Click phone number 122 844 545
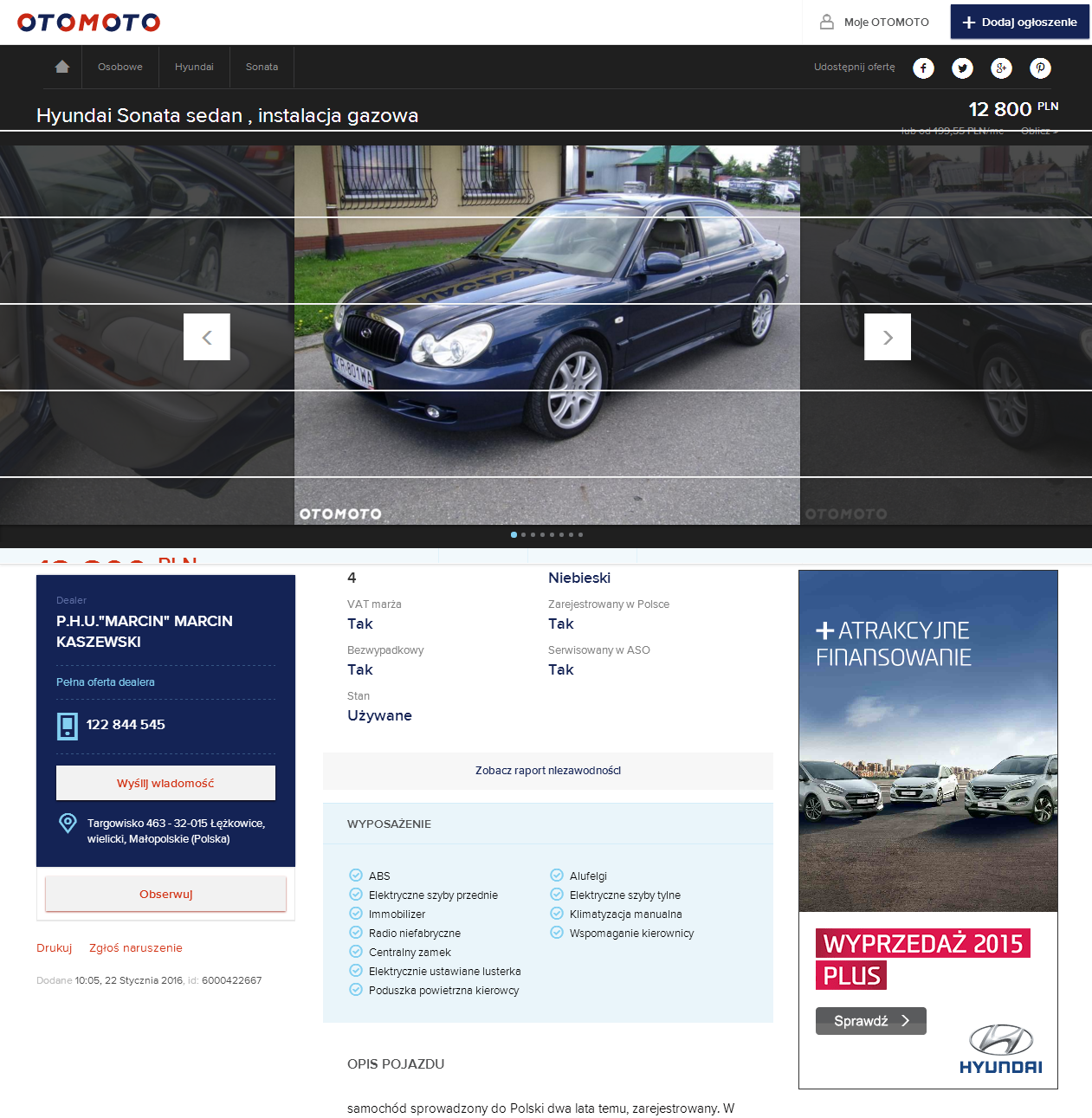This screenshot has width=1092, height=1118. pos(126,725)
